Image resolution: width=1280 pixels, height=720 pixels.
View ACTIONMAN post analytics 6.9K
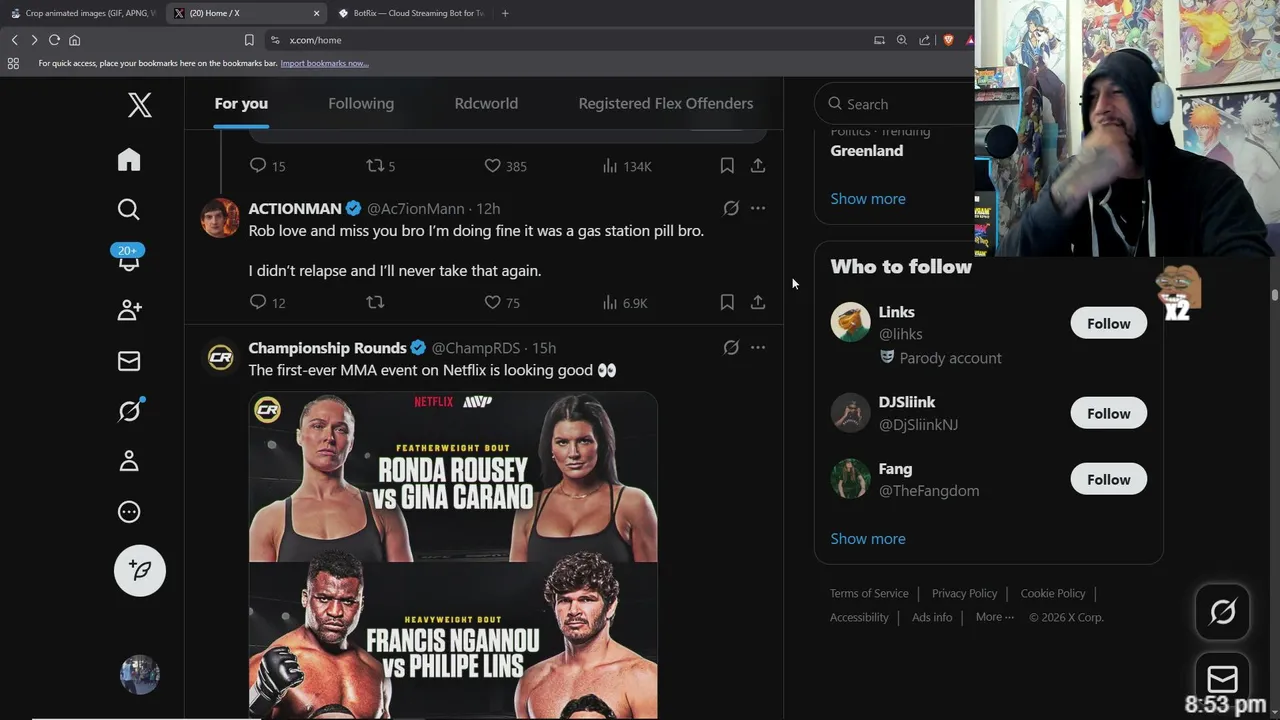625,302
